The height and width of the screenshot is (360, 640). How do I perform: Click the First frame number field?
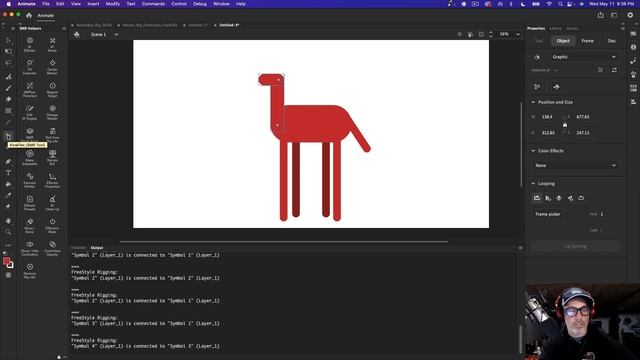602,214
